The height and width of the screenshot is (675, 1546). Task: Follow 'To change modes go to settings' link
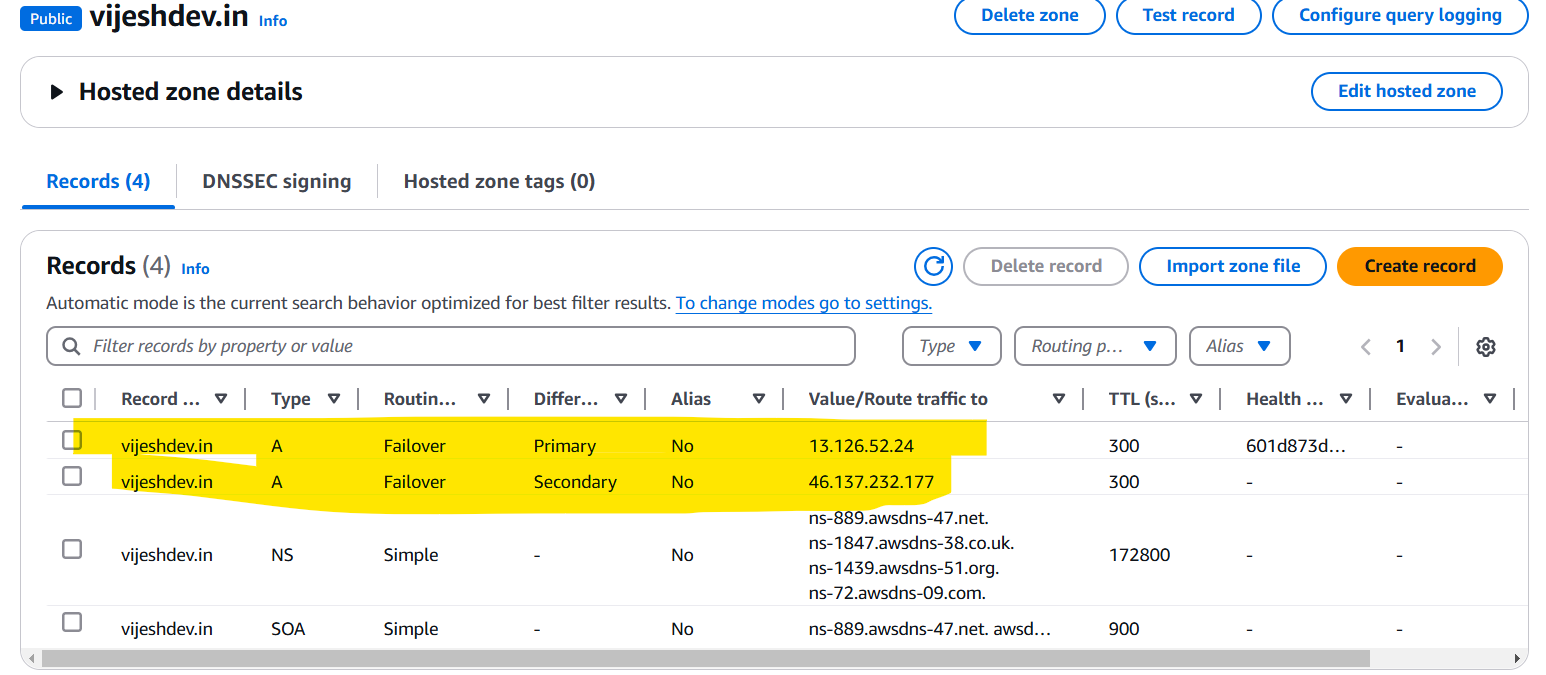[x=804, y=302]
